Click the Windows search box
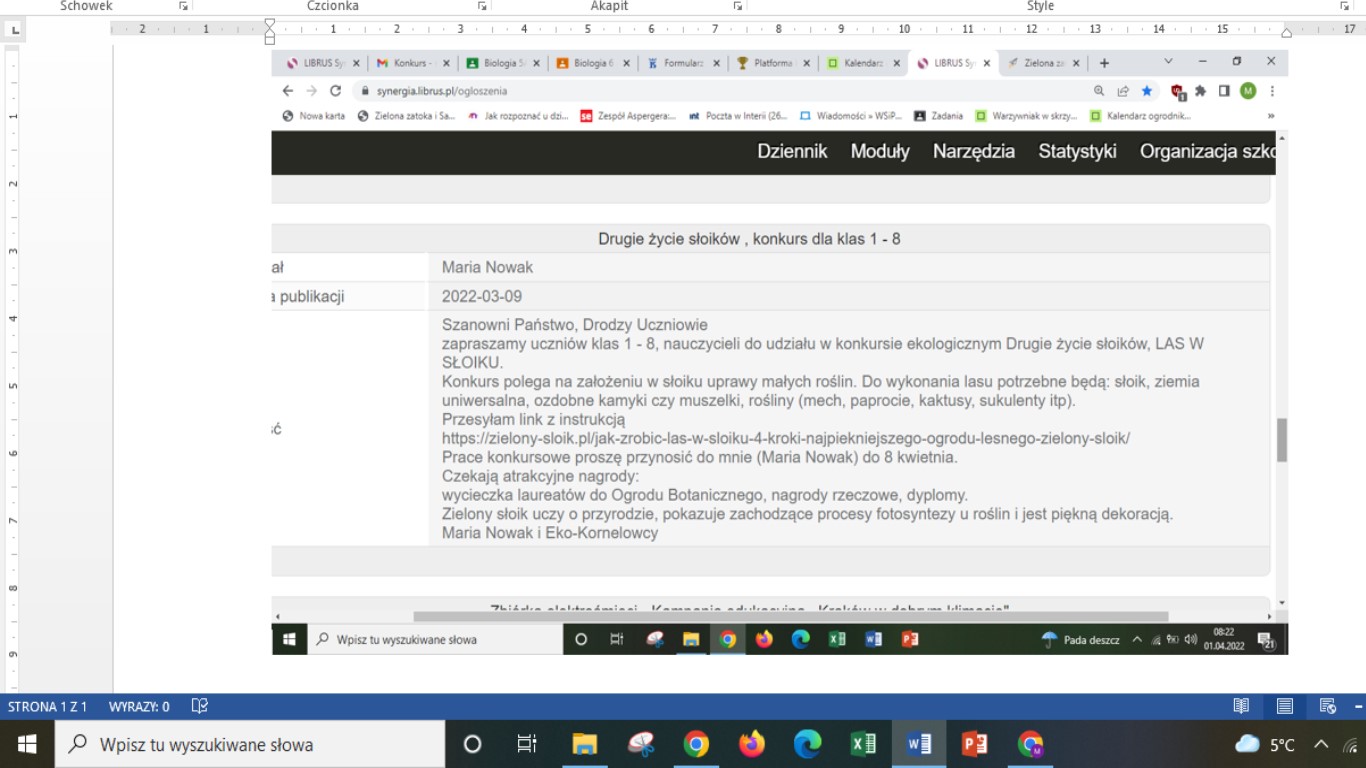Screen dimensions: 1366x768 pyautogui.click(x=250, y=744)
